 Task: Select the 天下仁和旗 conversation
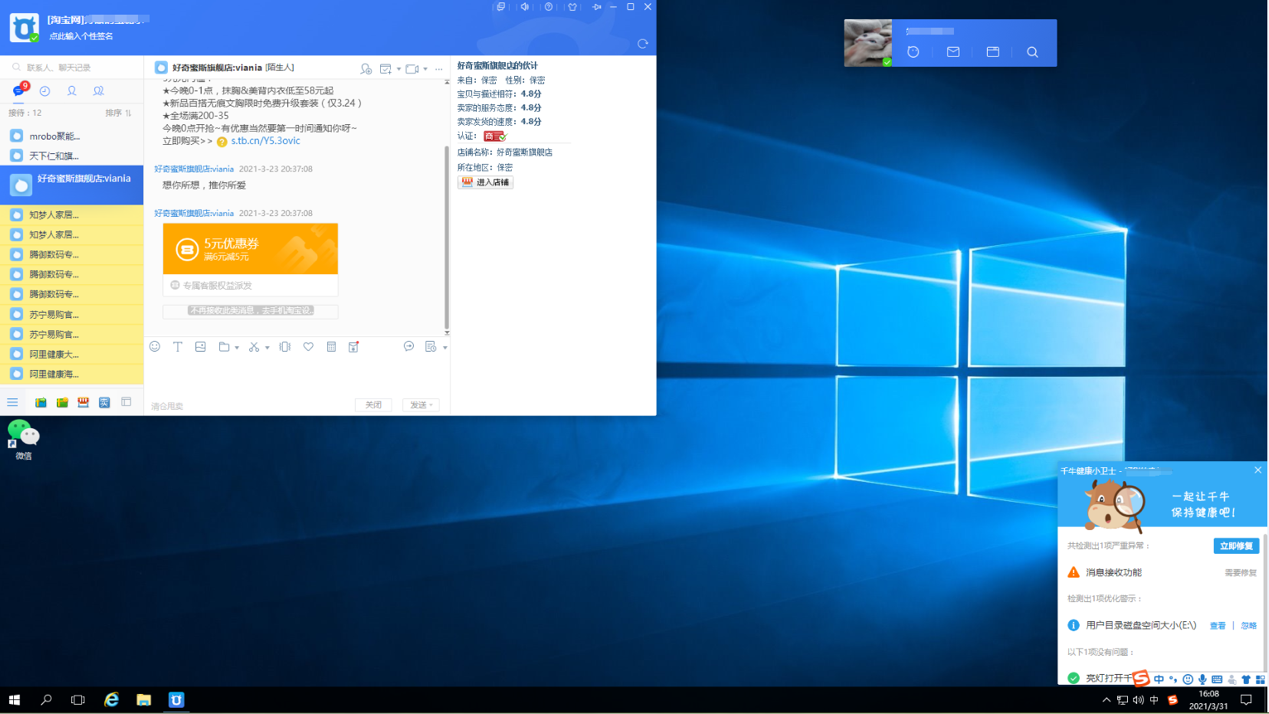pos(72,155)
